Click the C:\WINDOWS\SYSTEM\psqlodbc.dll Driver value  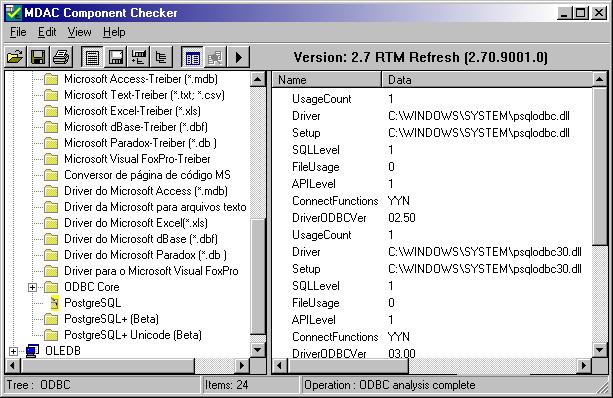click(x=479, y=116)
